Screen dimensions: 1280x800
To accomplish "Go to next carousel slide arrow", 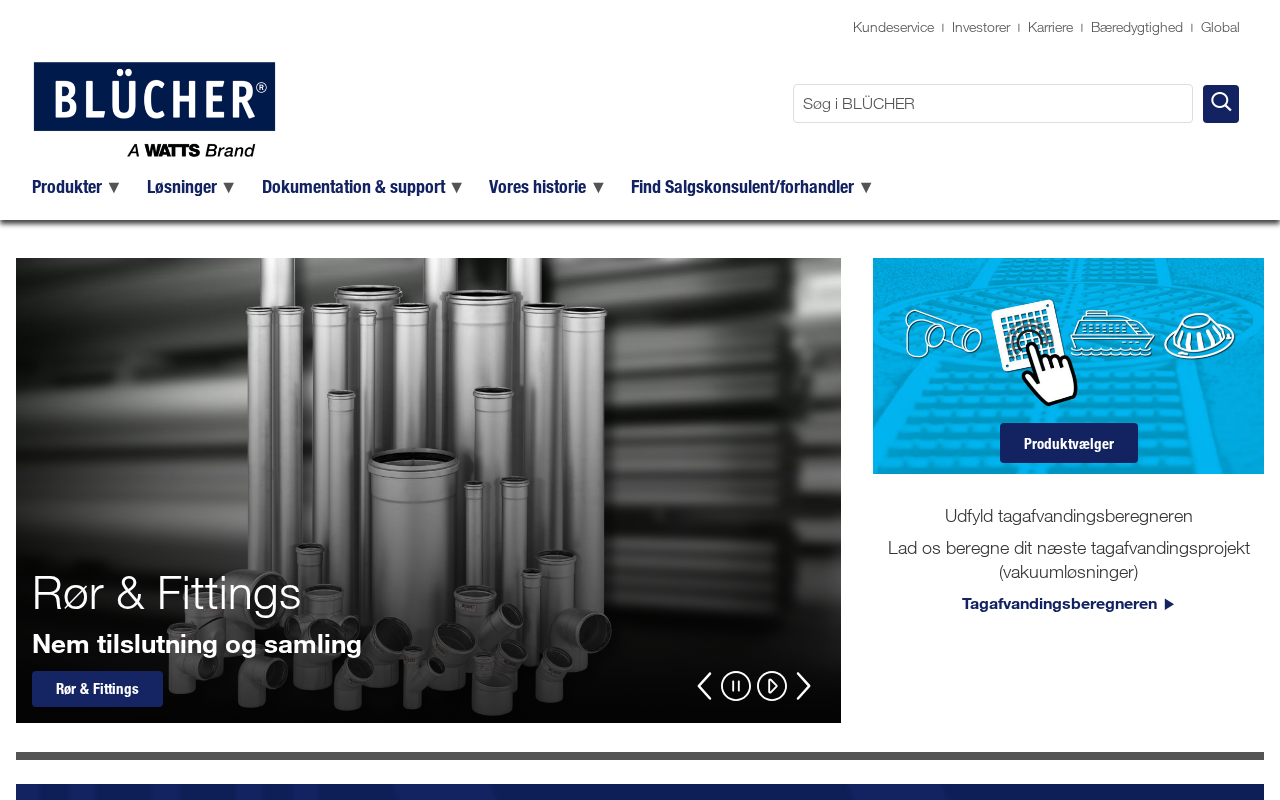I will pyautogui.click(x=803, y=686).
